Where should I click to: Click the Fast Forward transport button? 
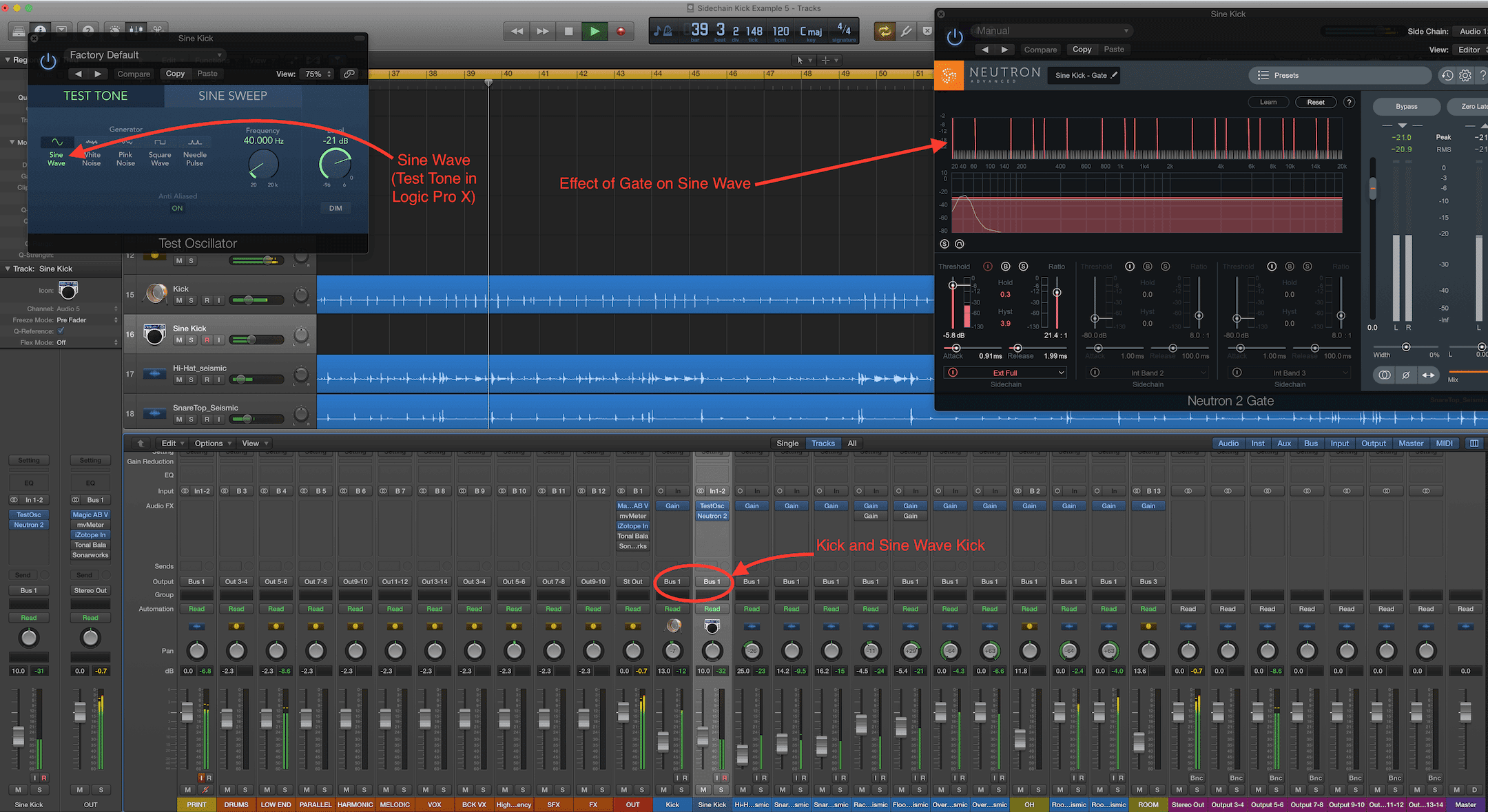(543, 31)
